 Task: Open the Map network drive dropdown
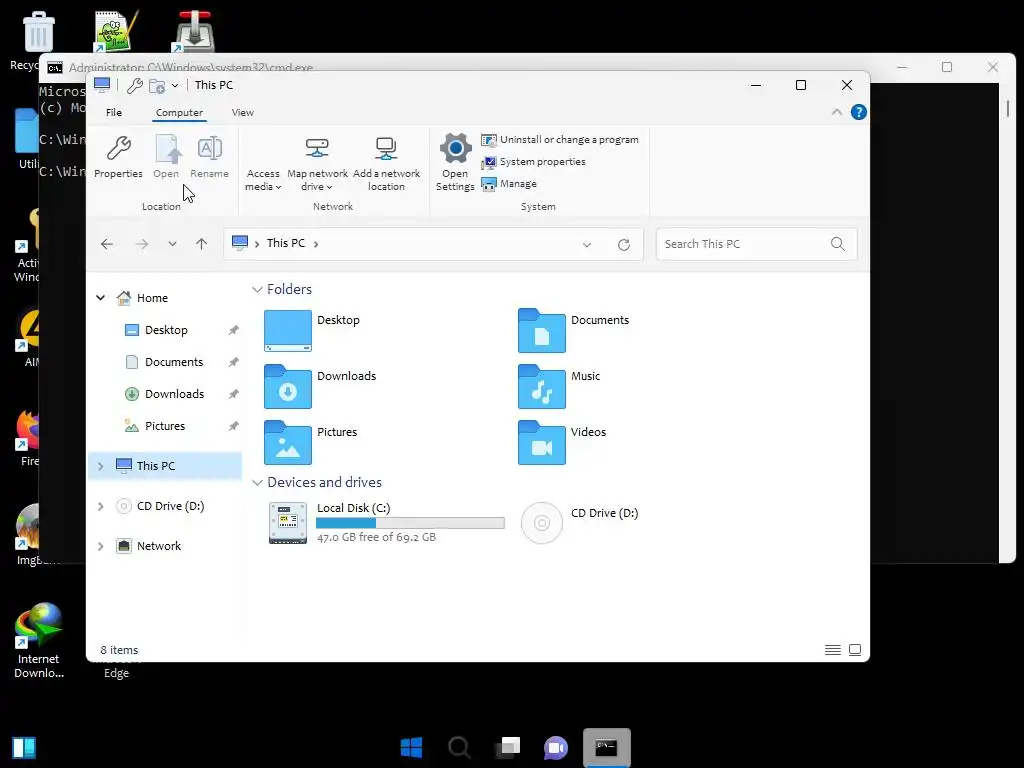click(317, 163)
